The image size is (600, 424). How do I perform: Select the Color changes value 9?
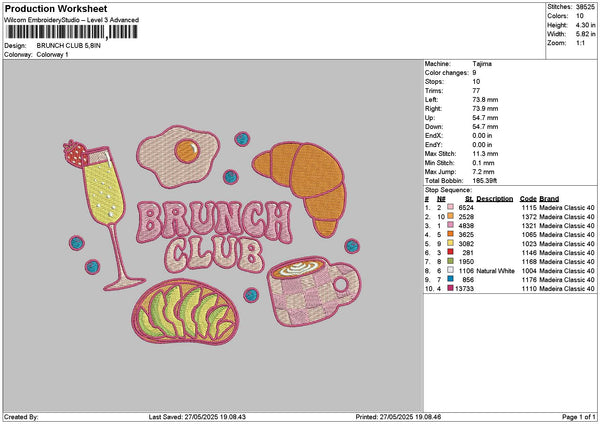pyautogui.click(x=474, y=73)
